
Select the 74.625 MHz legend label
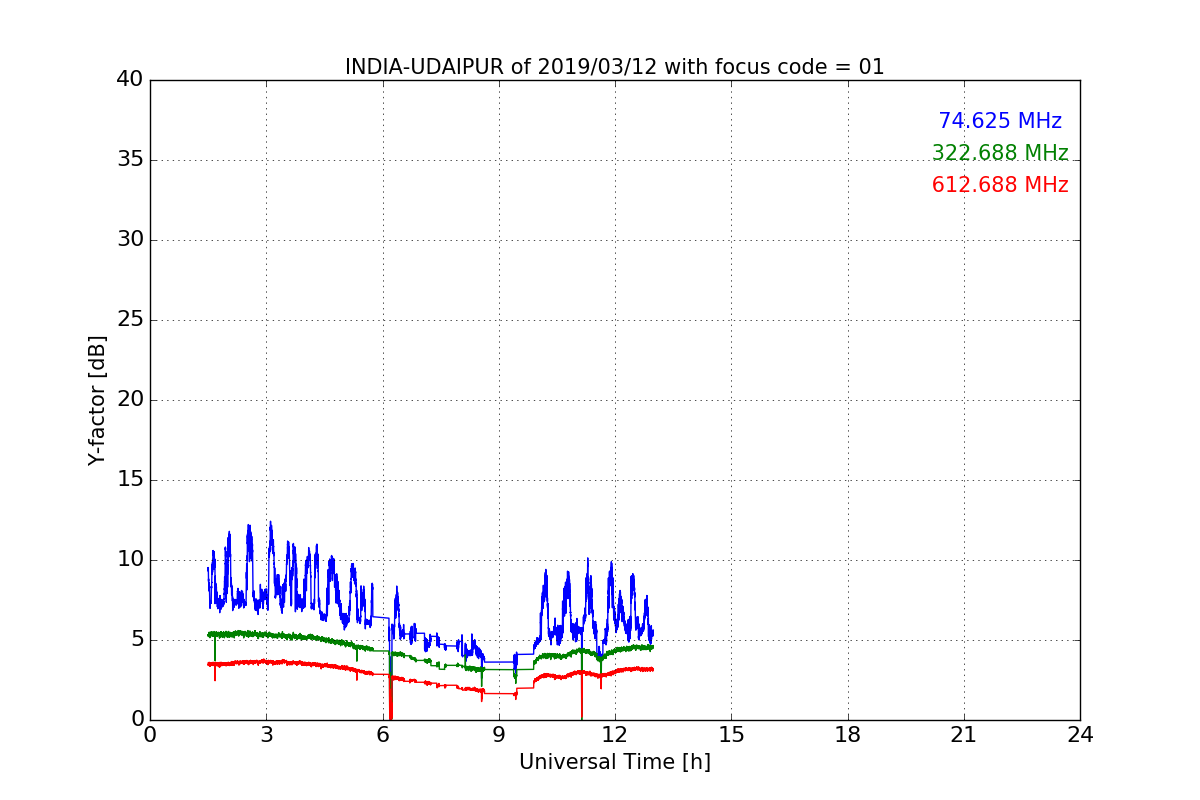1000,121
